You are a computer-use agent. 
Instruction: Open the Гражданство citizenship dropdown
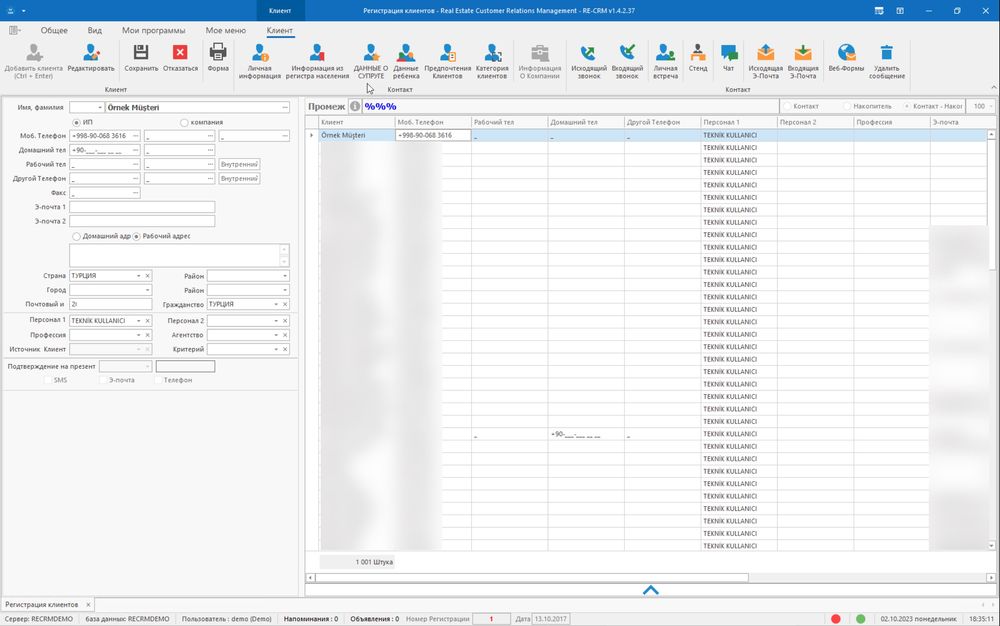(x=276, y=305)
